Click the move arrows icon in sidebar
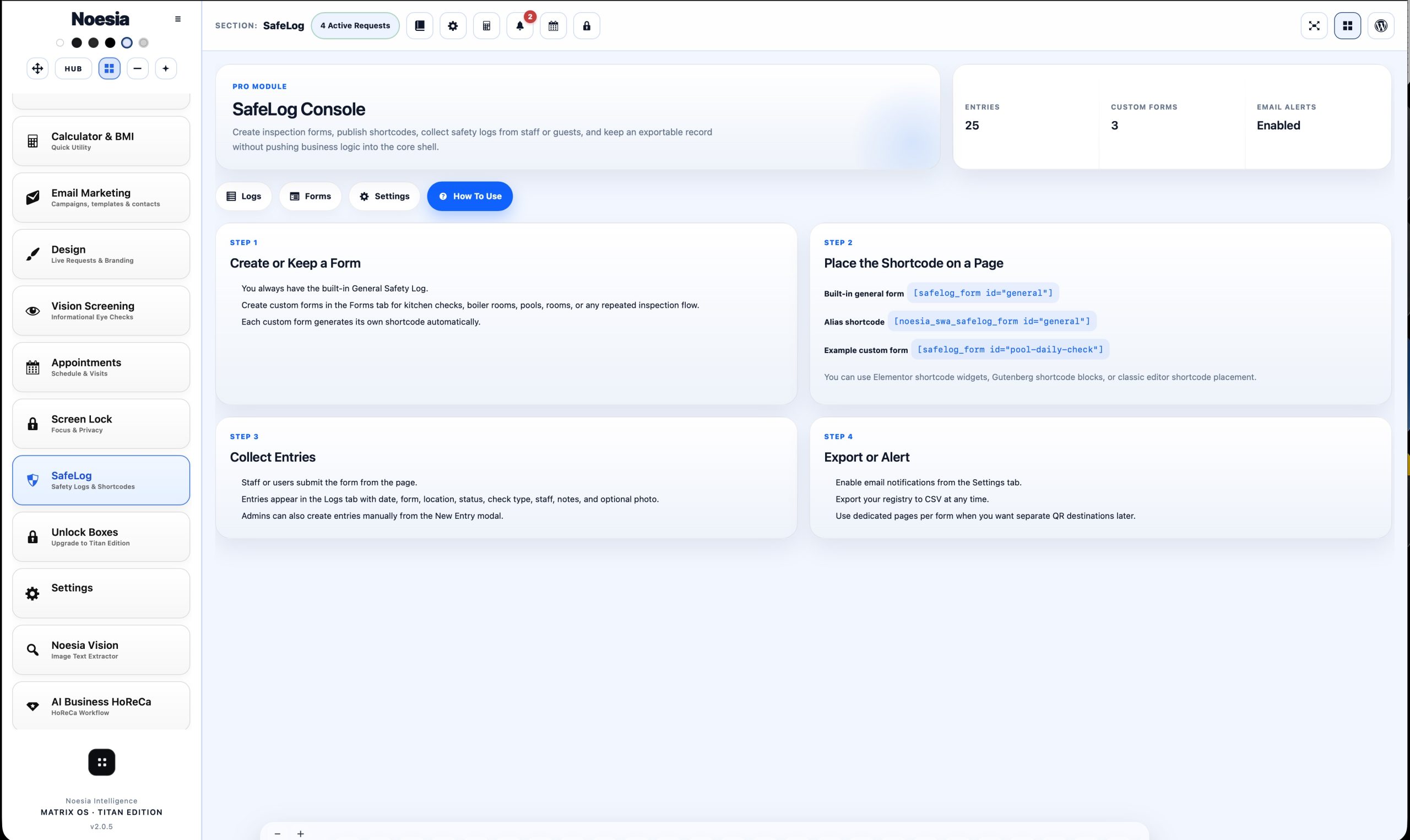 click(x=37, y=68)
